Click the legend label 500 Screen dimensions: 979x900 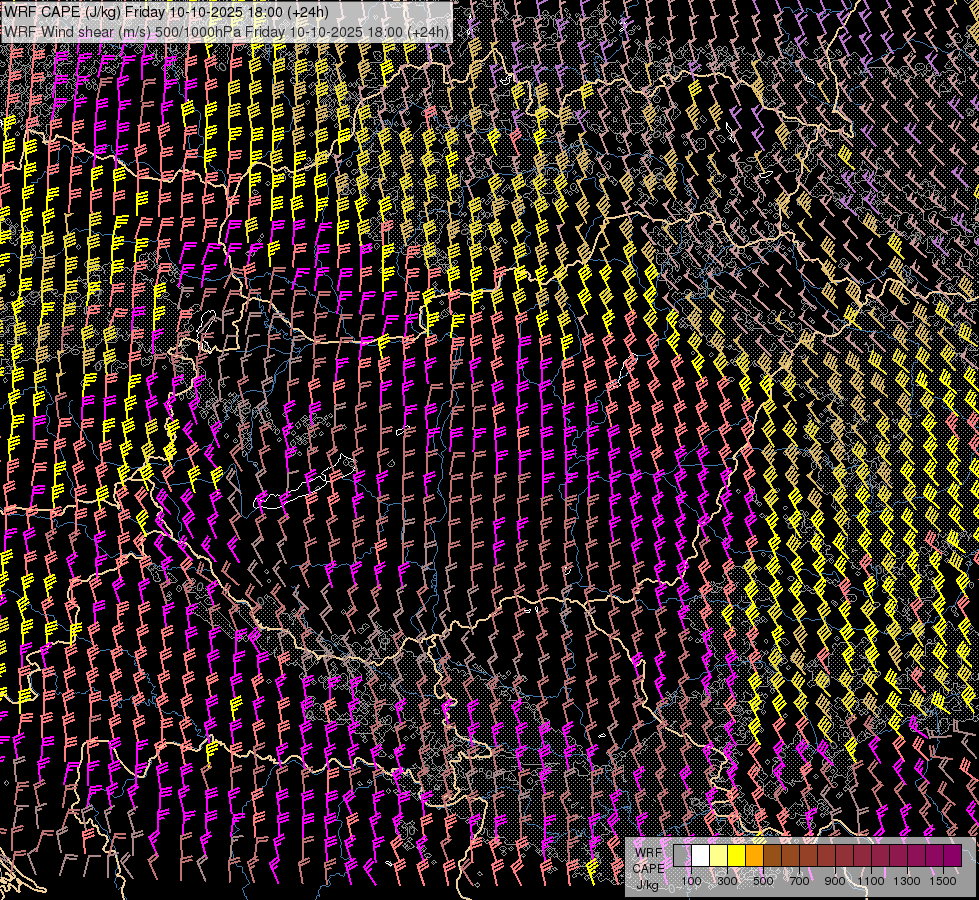pyautogui.click(x=763, y=881)
